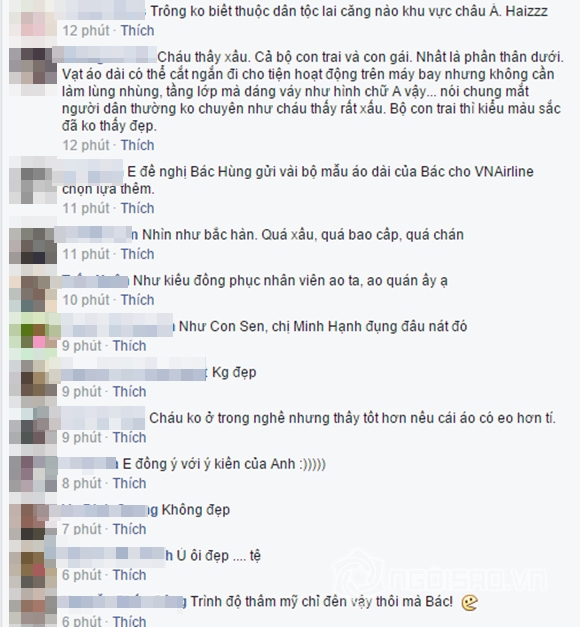Click the '10 phút' comment timestamp

click(86, 300)
